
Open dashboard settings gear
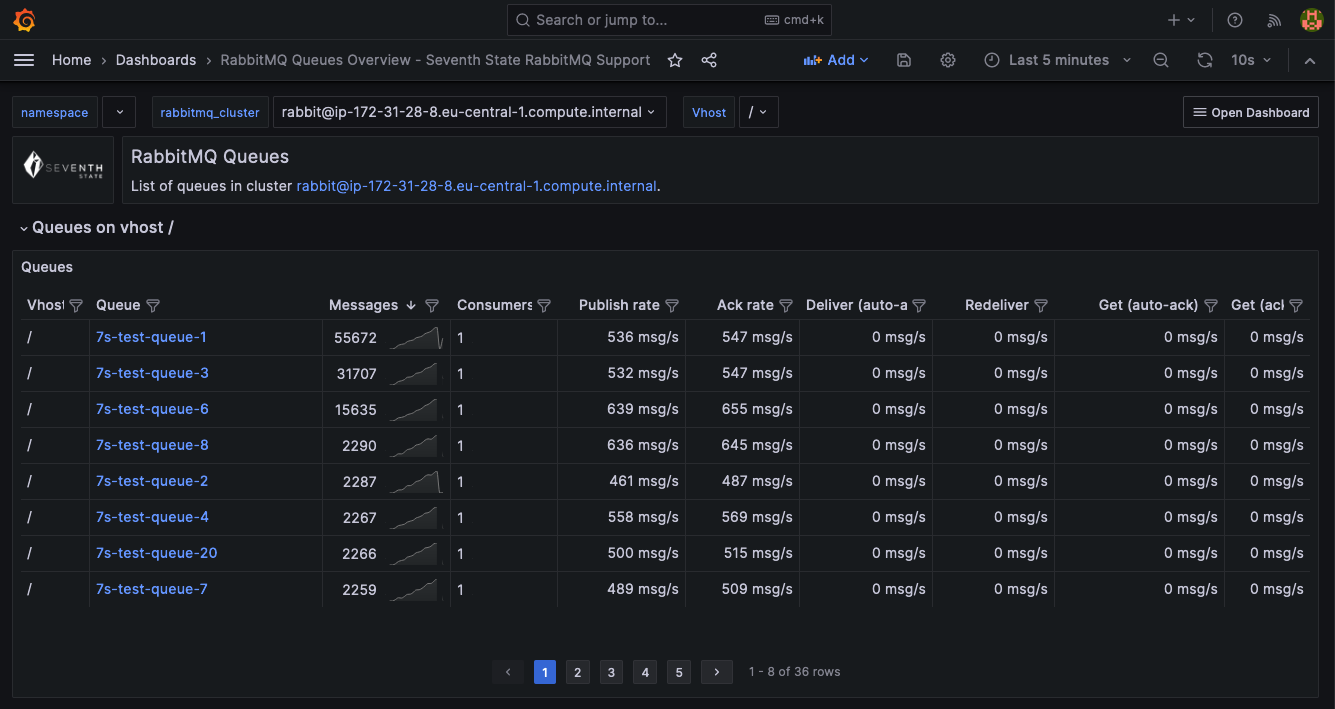pyautogui.click(x=948, y=60)
